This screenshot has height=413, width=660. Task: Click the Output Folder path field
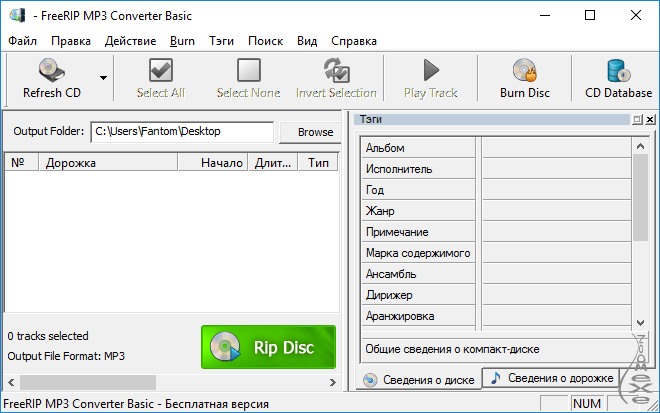point(182,132)
